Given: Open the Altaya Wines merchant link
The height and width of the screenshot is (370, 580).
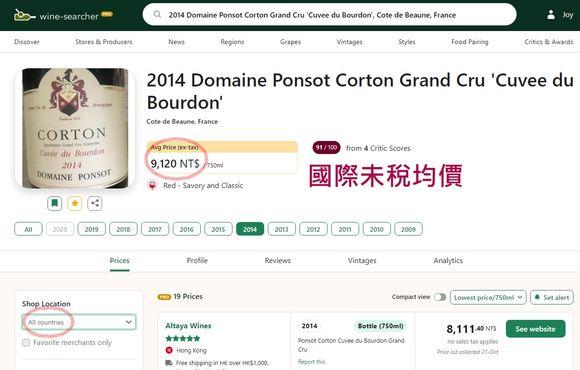Looking at the screenshot, I should 188,326.
